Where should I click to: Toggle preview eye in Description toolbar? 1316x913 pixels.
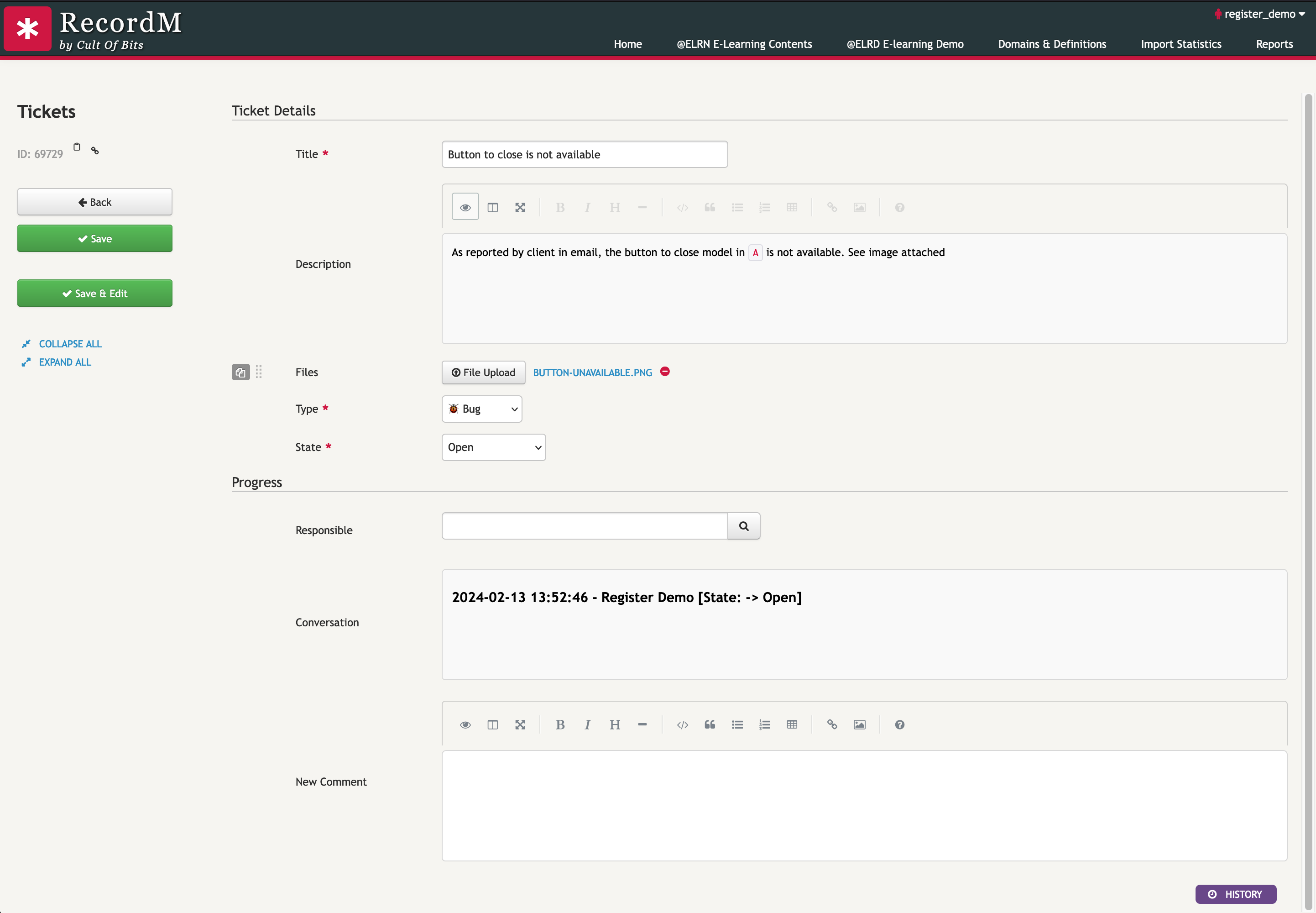point(465,207)
